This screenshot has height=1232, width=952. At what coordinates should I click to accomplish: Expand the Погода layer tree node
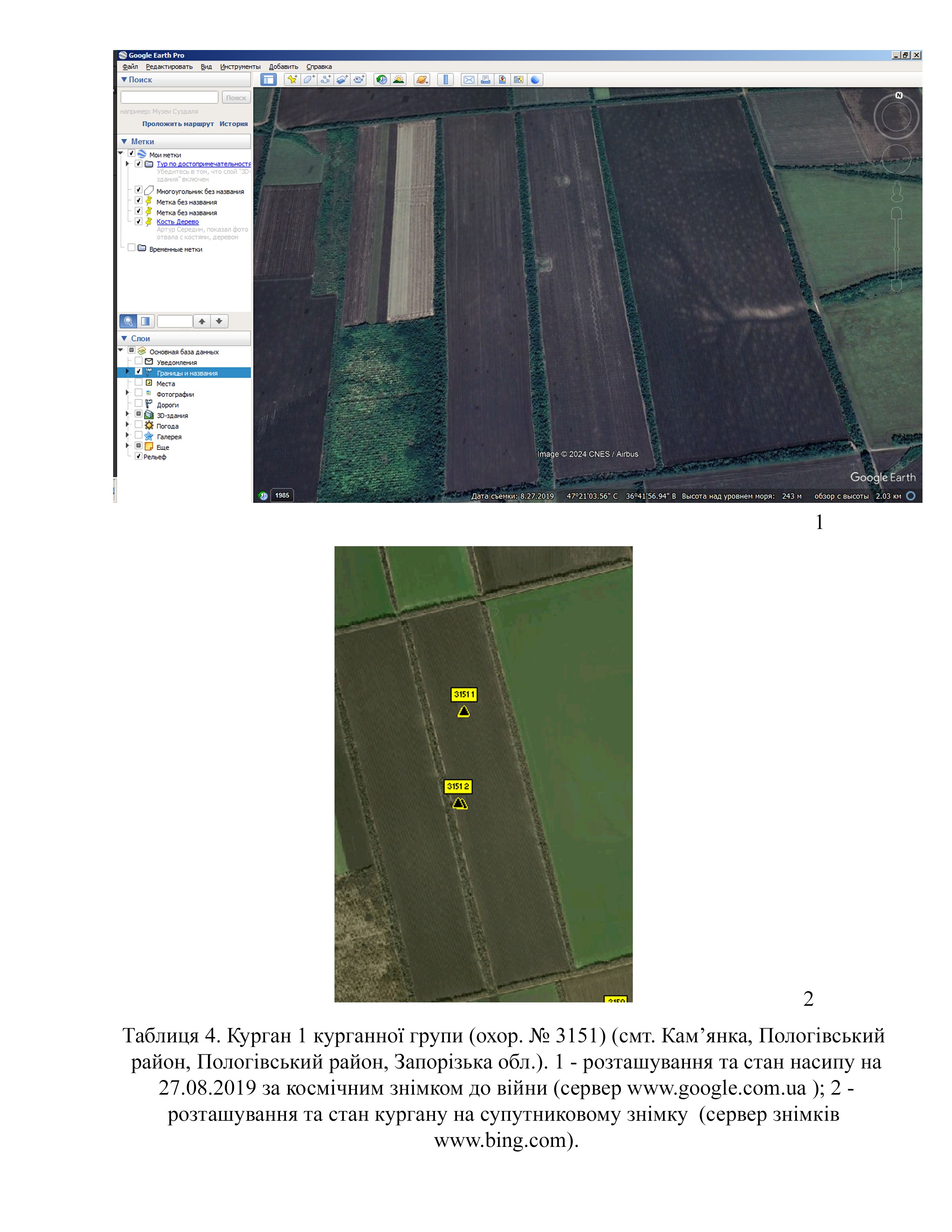127,425
